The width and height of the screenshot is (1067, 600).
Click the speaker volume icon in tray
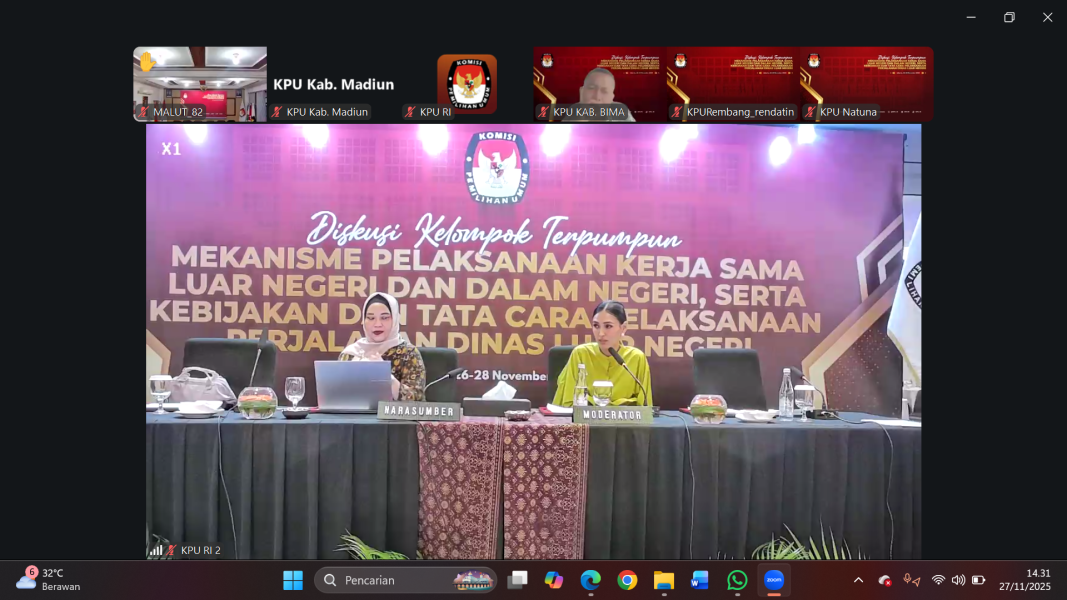click(958, 580)
